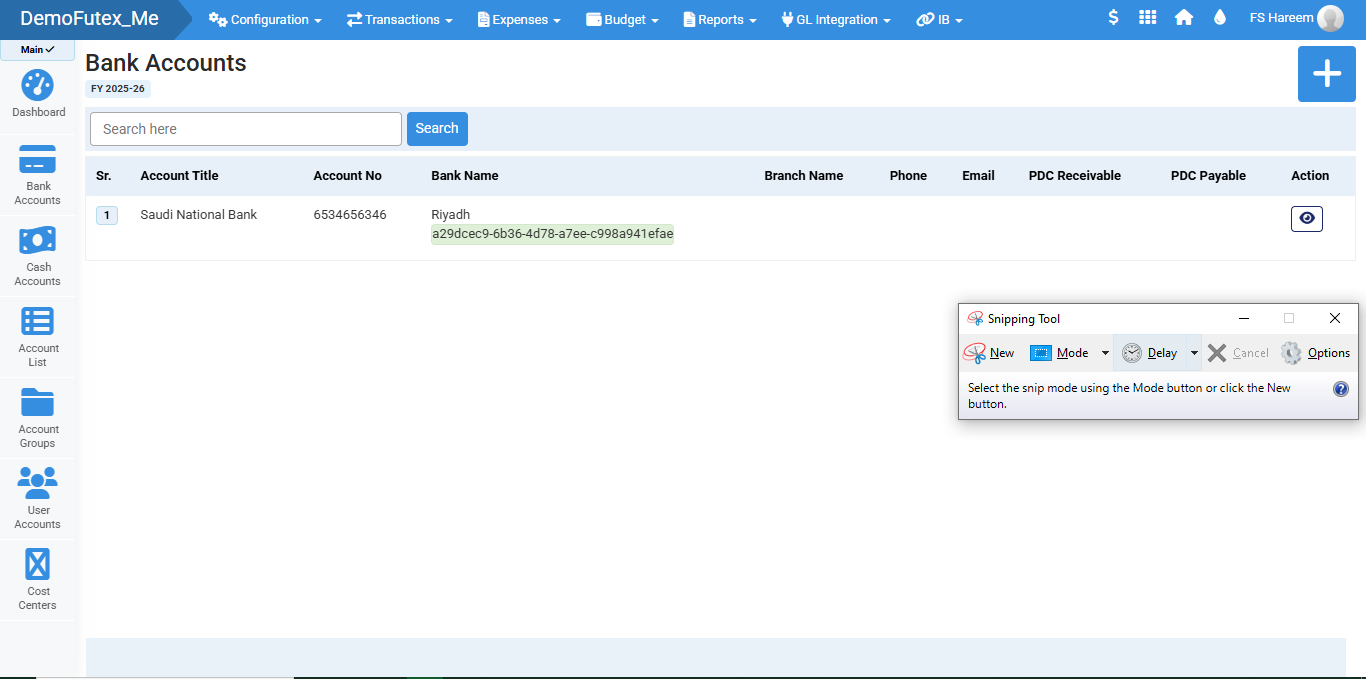Click the blue Search button

click(x=437, y=129)
